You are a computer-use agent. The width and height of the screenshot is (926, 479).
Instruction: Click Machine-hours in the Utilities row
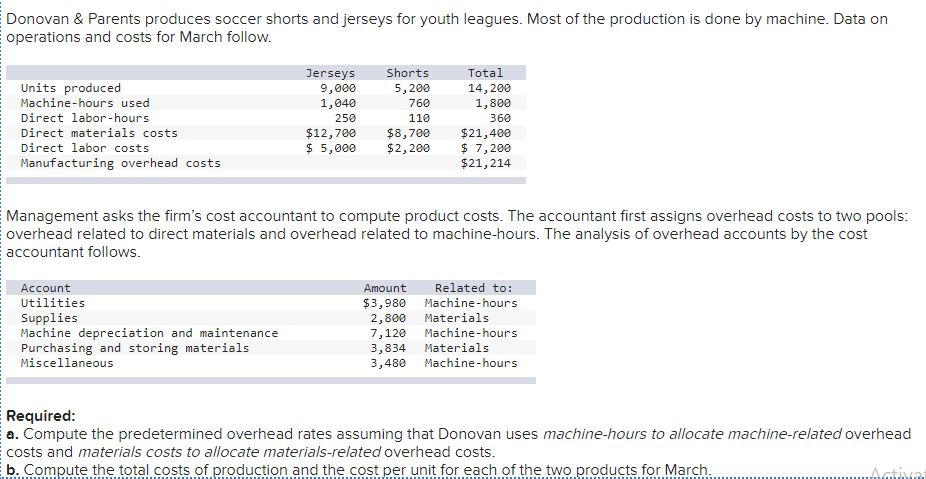point(471,303)
